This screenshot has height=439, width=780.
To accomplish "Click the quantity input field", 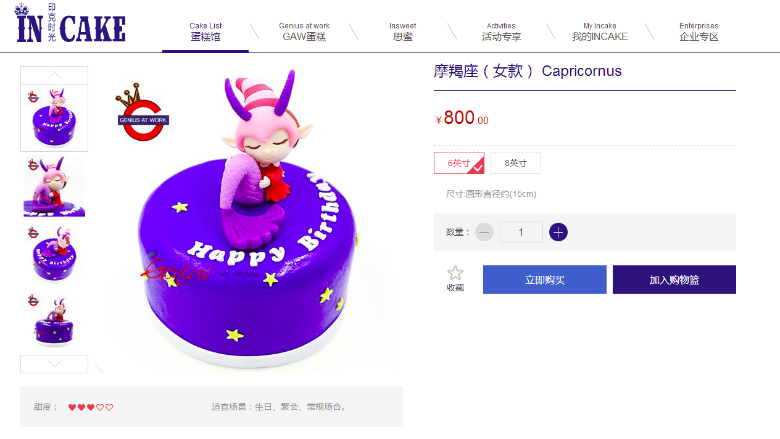I will click(x=521, y=232).
